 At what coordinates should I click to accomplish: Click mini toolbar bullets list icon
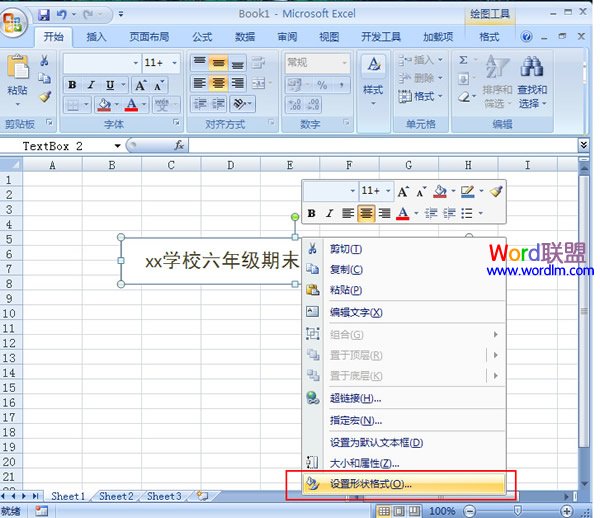(467, 213)
